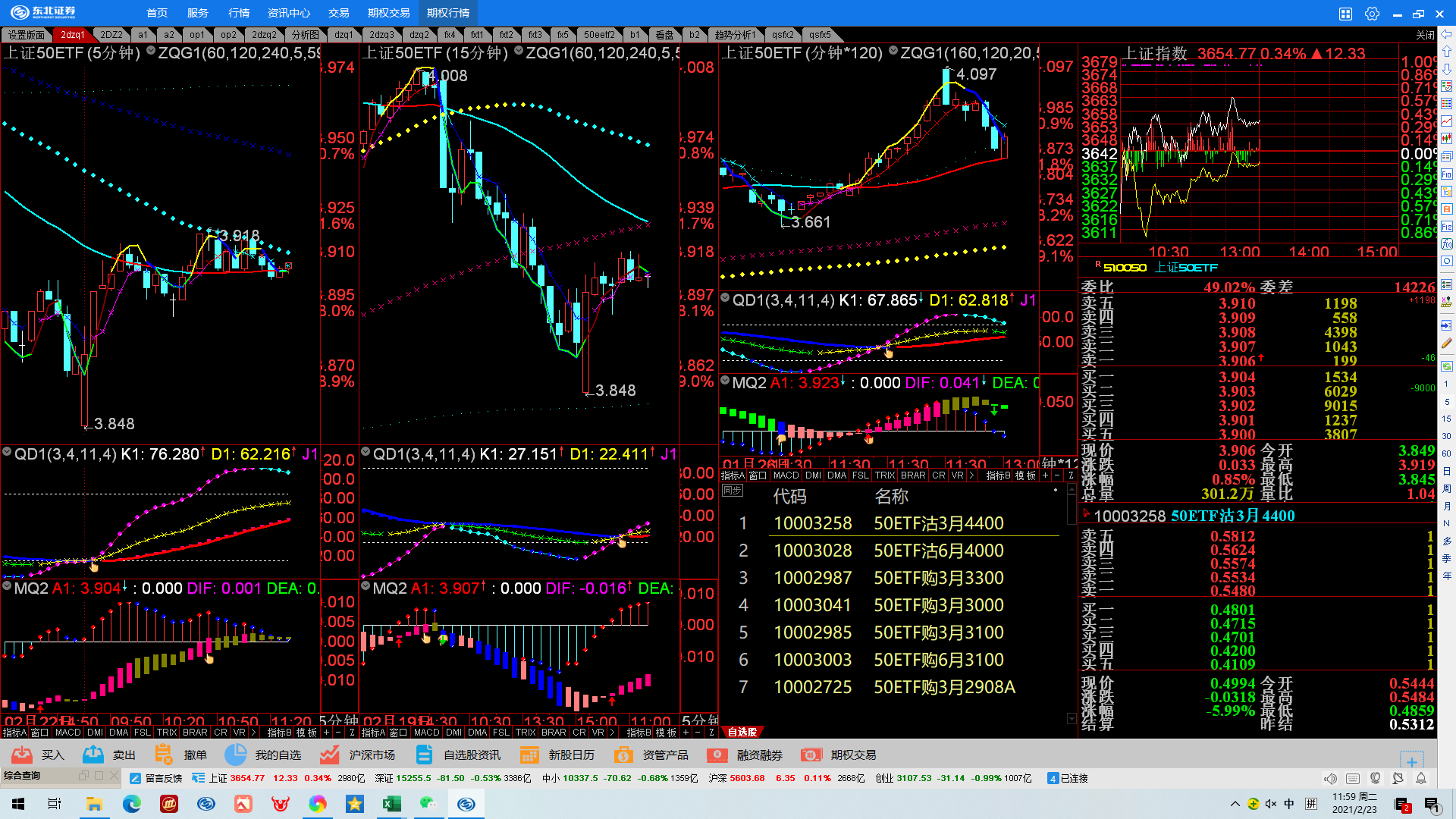Open the 期权交易 menu
The width and height of the screenshot is (1456, 819).
[388, 13]
